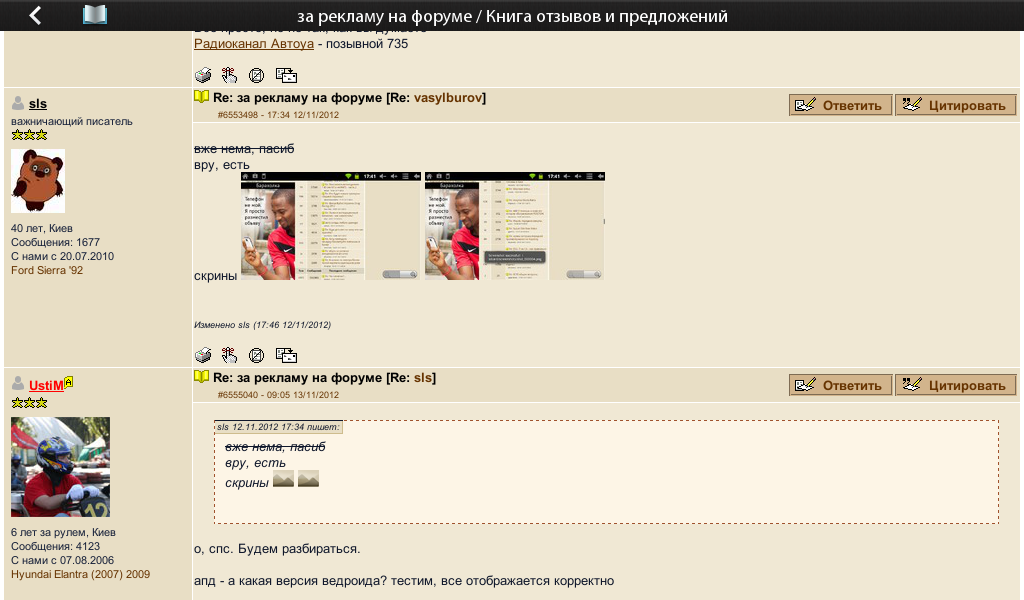This screenshot has height=600, width=1024.
Task: Open sls user profile link
Action: pos(38,104)
